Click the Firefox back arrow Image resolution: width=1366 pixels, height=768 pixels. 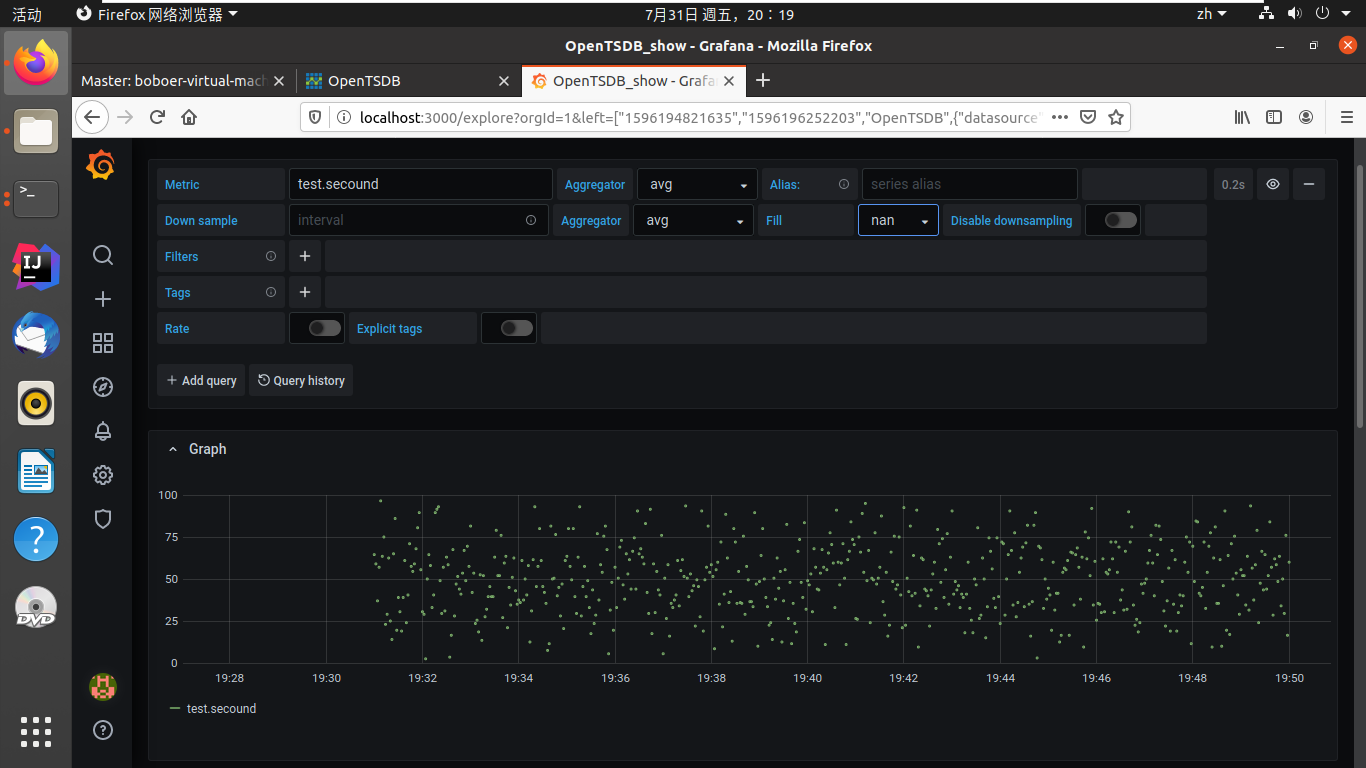click(91, 117)
